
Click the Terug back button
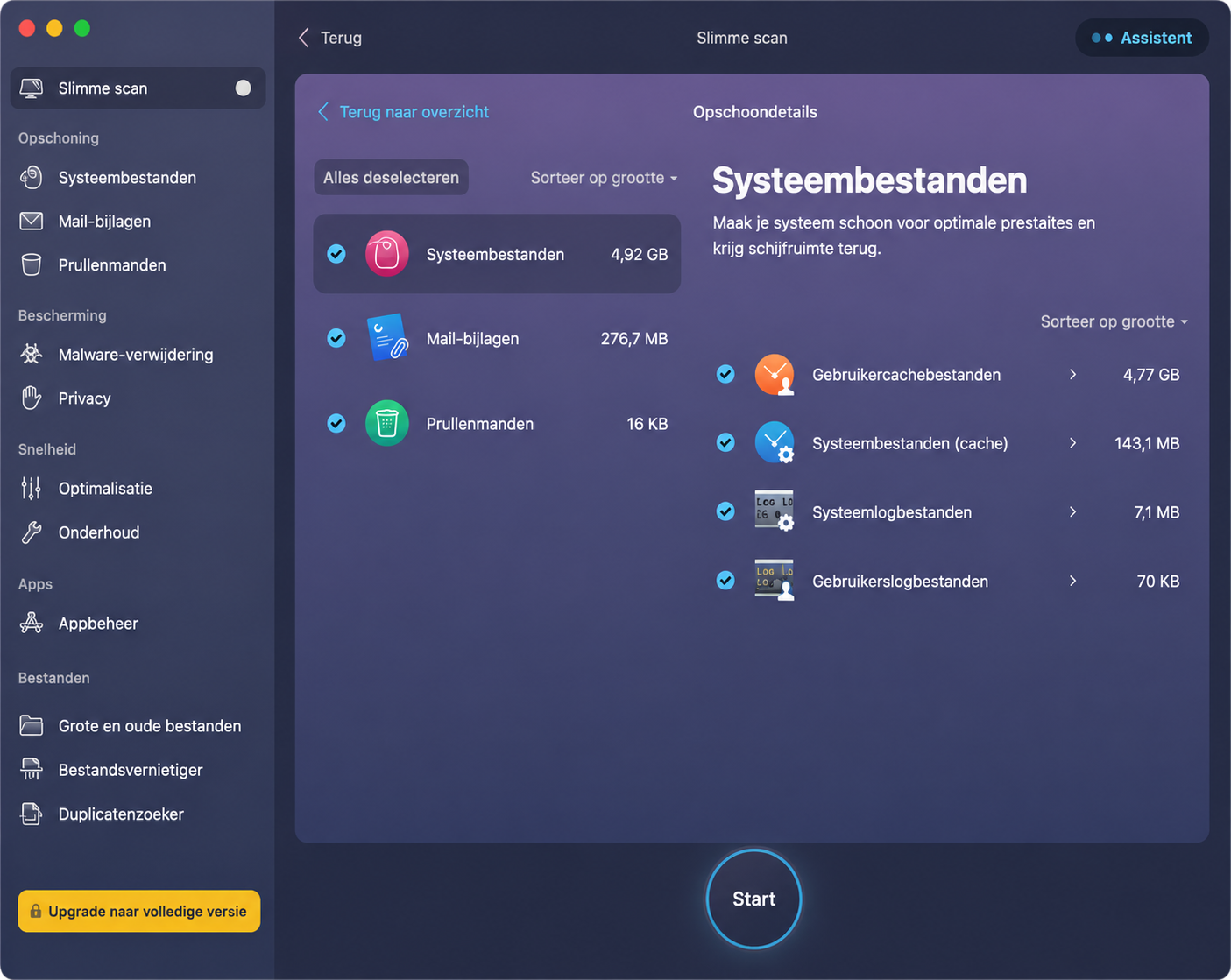[330, 38]
